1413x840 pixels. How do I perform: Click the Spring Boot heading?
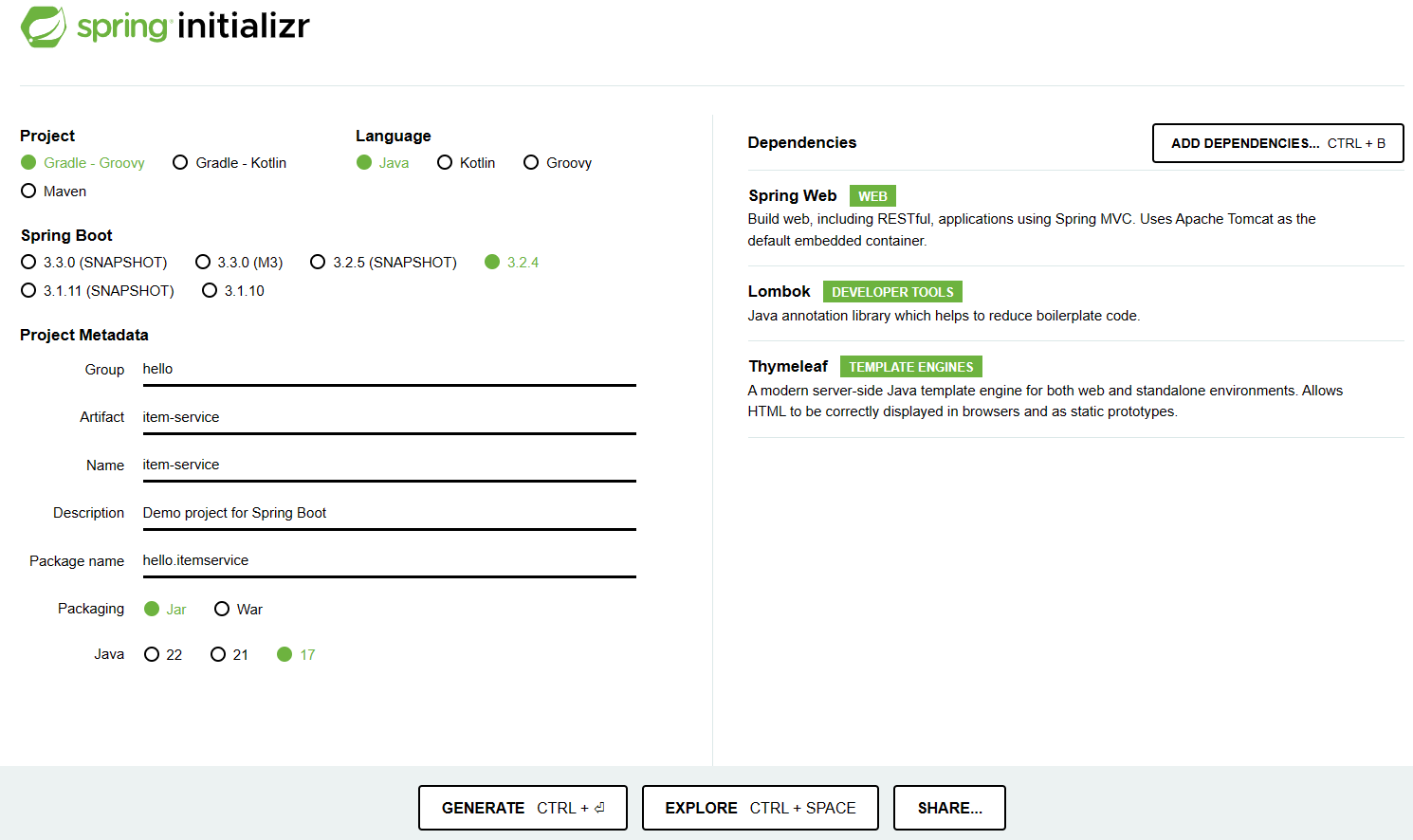click(66, 236)
